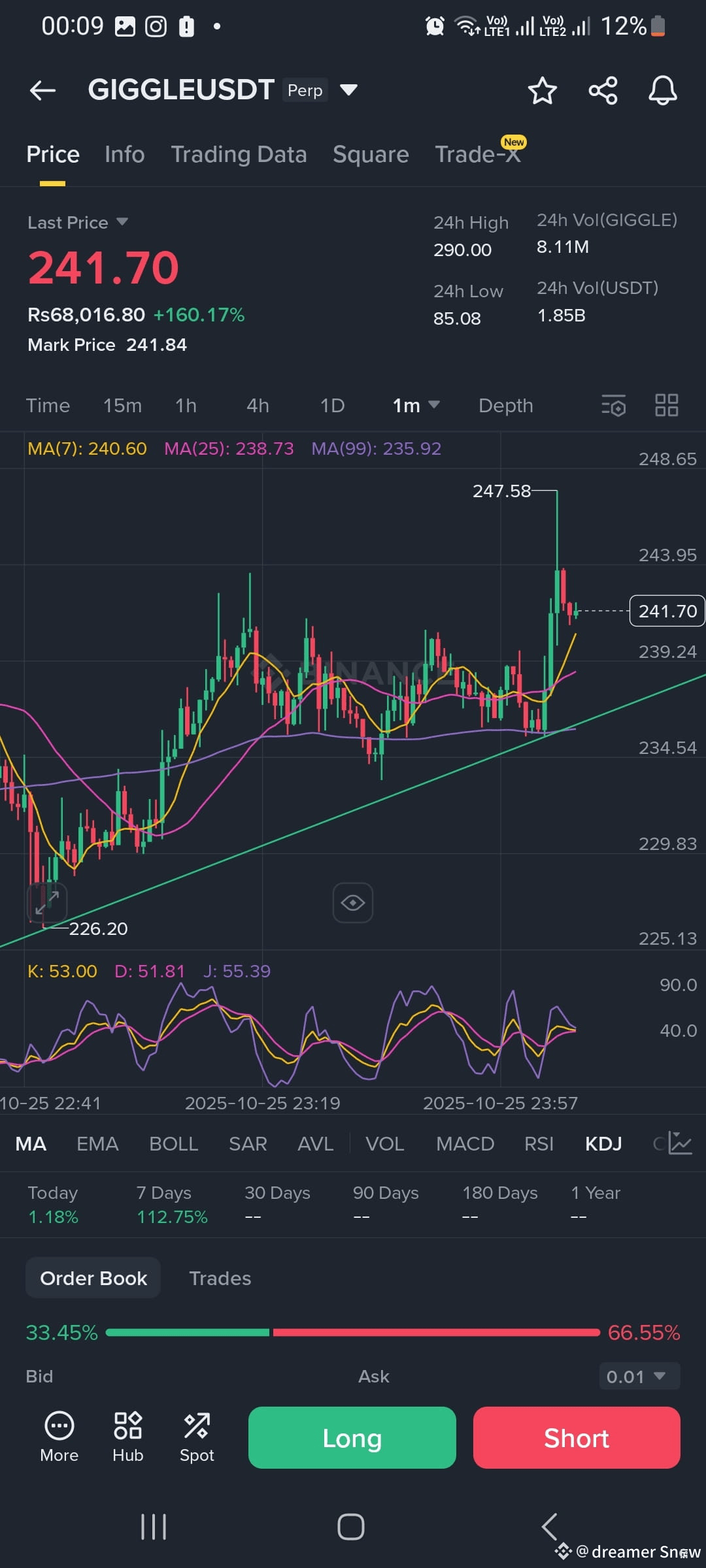Tap the 24h High 290.00 value

point(462,250)
